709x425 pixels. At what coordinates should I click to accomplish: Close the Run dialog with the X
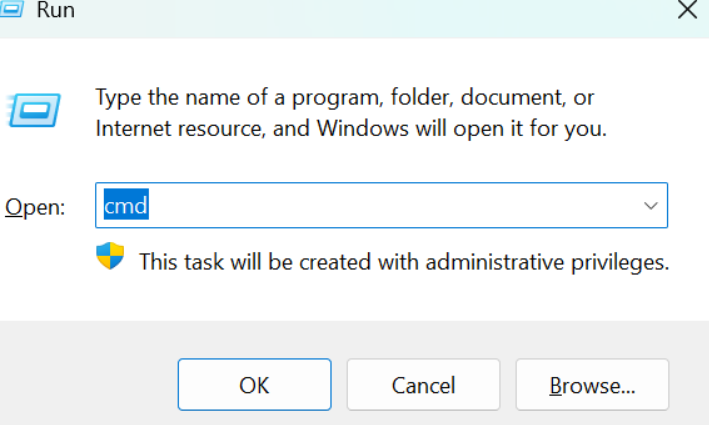[687, 9]
